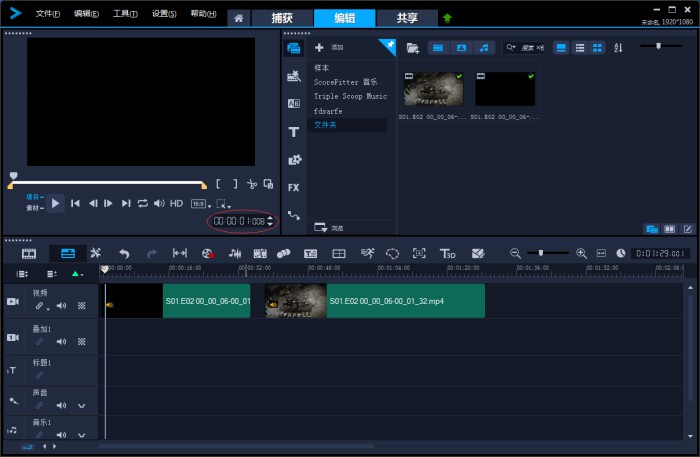Expand the voice track (声音) chevron

[82, 406]
